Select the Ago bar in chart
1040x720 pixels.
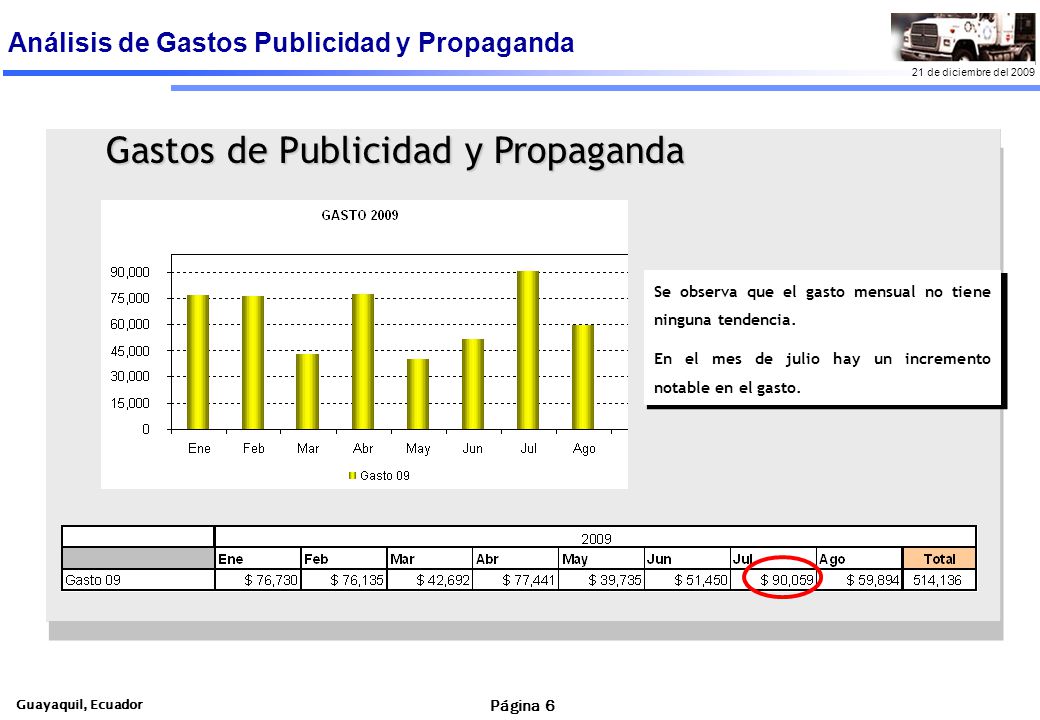coord(583,377)
